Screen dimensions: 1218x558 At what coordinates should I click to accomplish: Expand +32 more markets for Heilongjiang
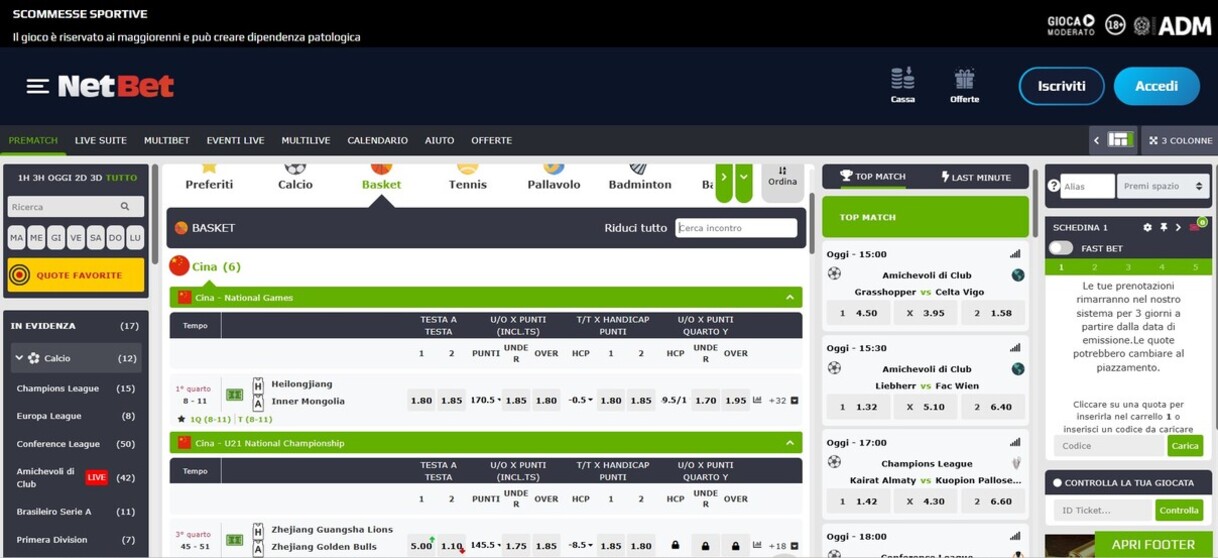coord(782,400)
